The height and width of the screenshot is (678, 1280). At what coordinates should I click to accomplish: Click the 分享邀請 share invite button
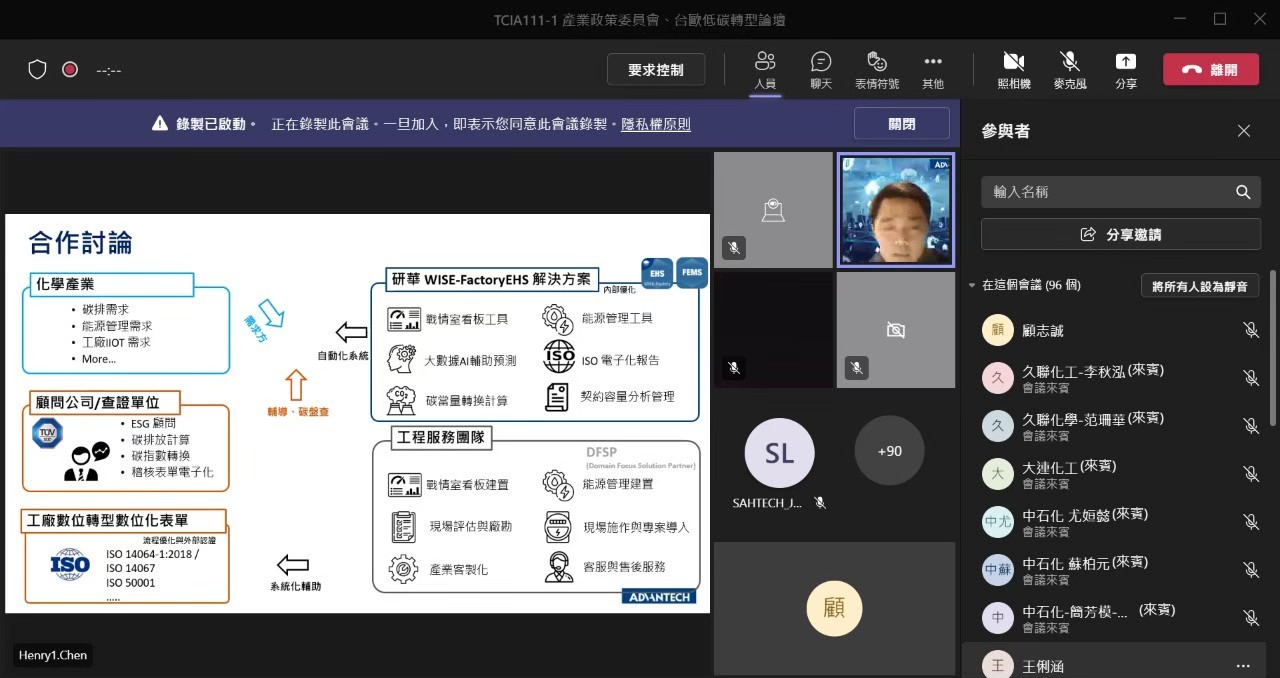[1120, 234]
